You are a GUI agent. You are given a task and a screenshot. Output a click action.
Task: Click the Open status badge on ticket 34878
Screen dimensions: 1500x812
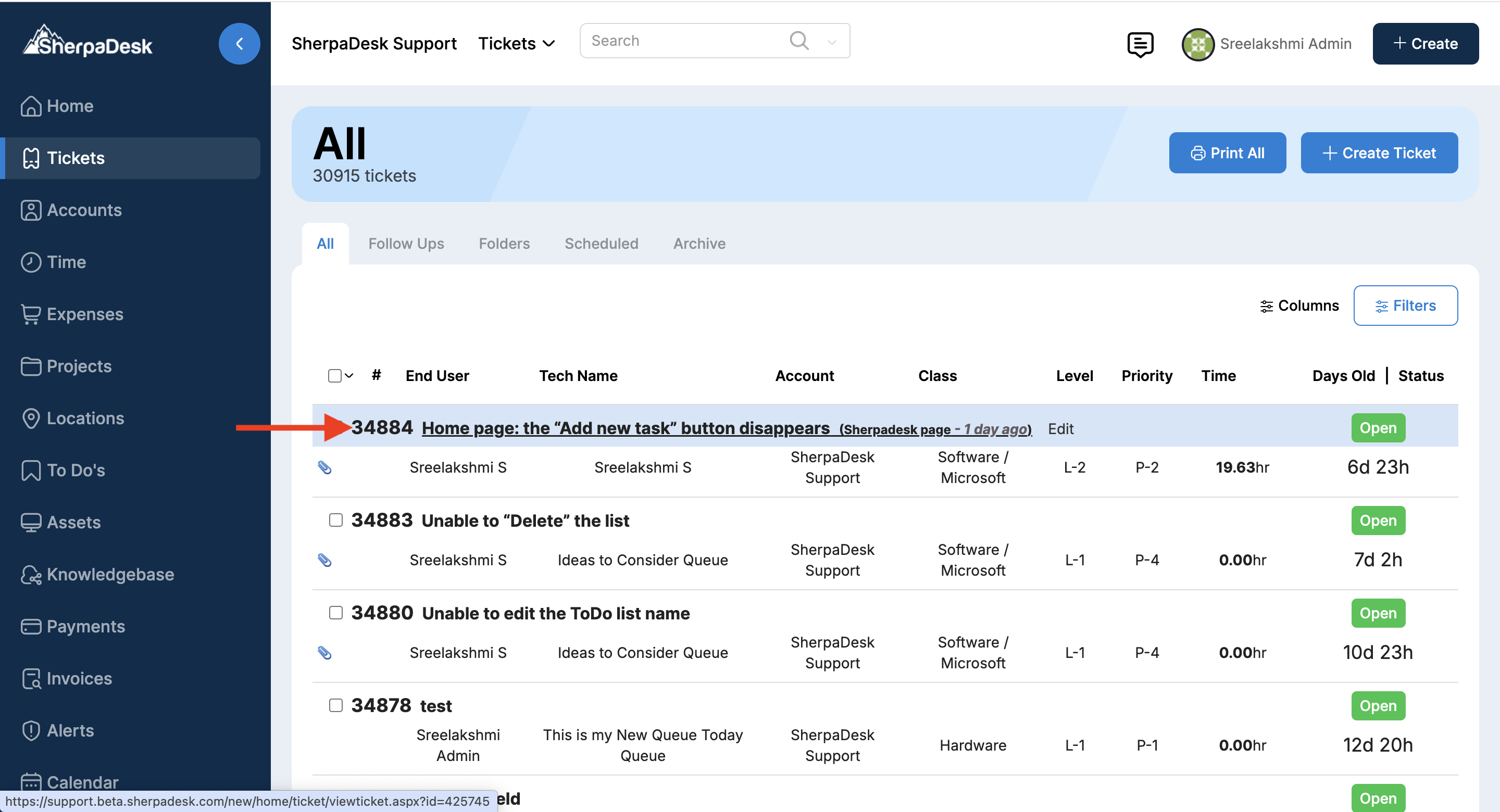pyautogui.click(x=1377, y=705)
